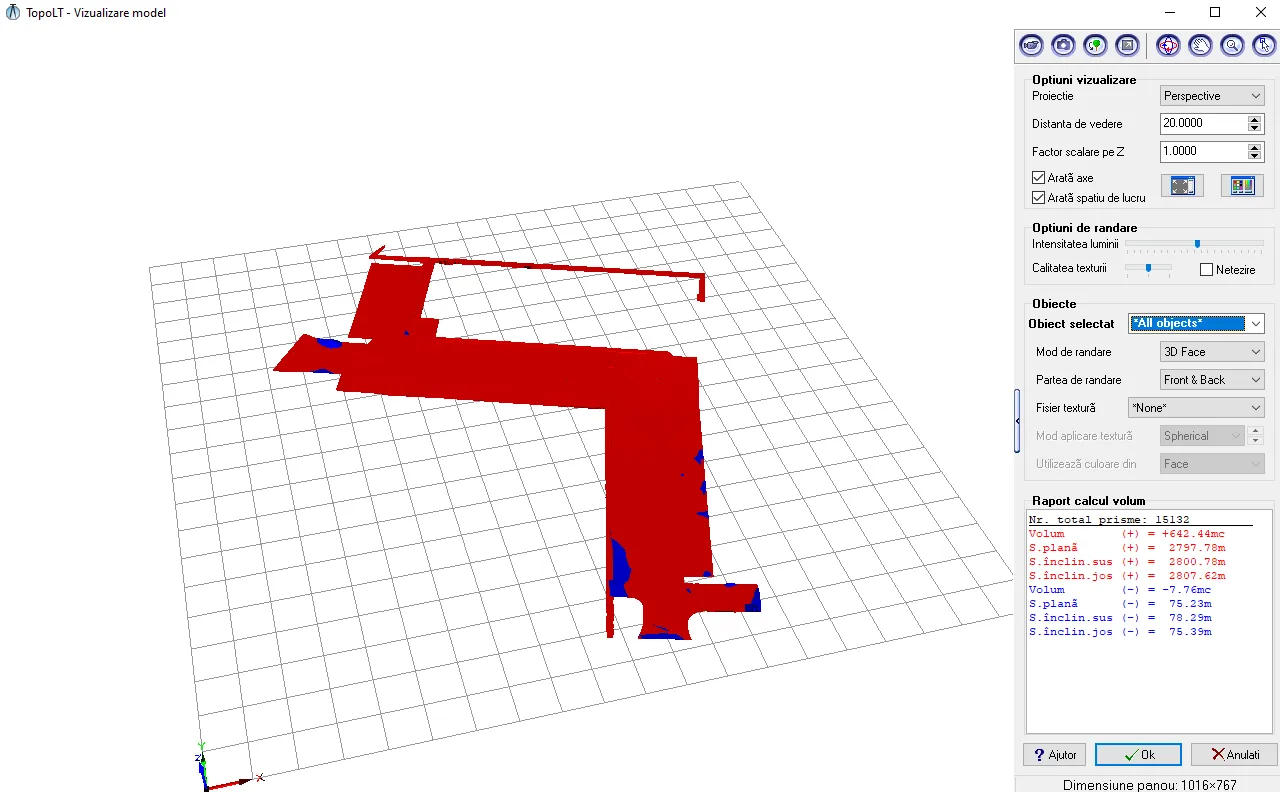Open the Fisier textură dropdown
This screenshot has height=792, width=1280.
point(1196,408)
